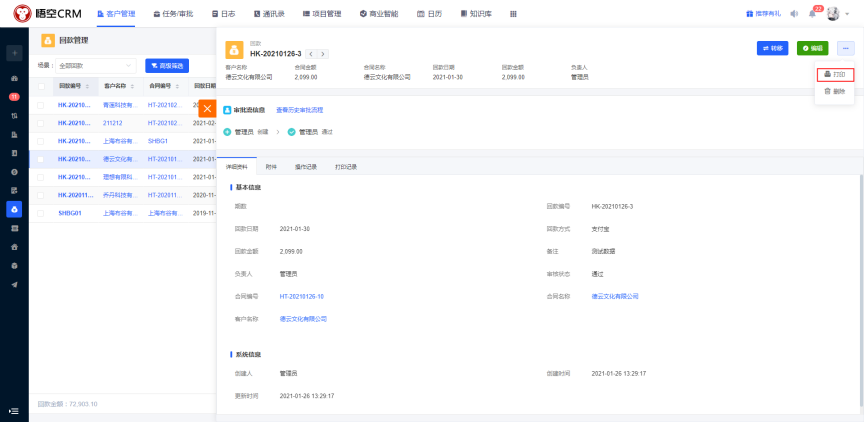864x422 pixels.
Task: Click the speaker announcement icon
Action: (794, 14)
